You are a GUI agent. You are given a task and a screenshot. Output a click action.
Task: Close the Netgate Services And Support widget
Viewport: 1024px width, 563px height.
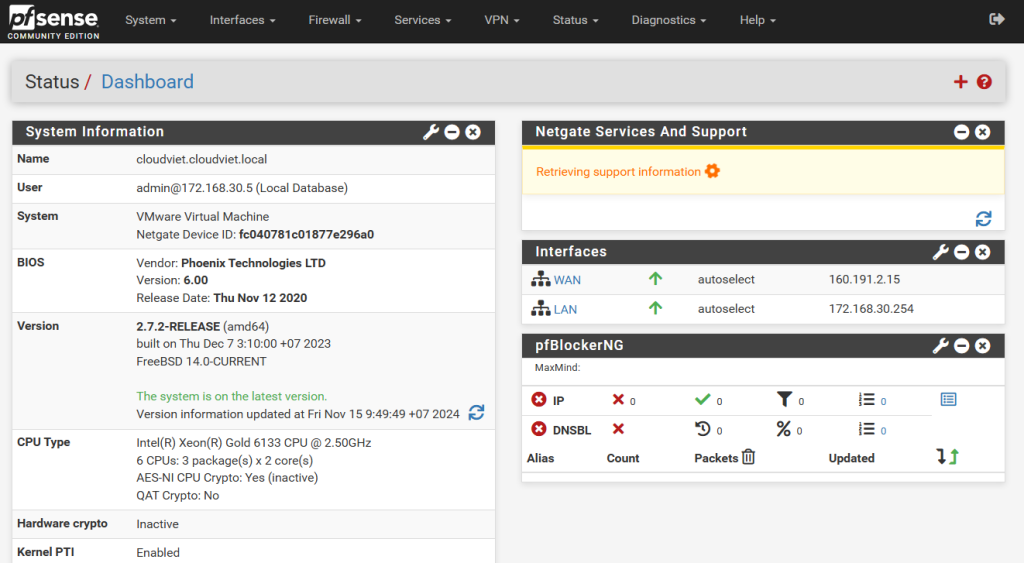pyautogui.click(x=982, y=132)
